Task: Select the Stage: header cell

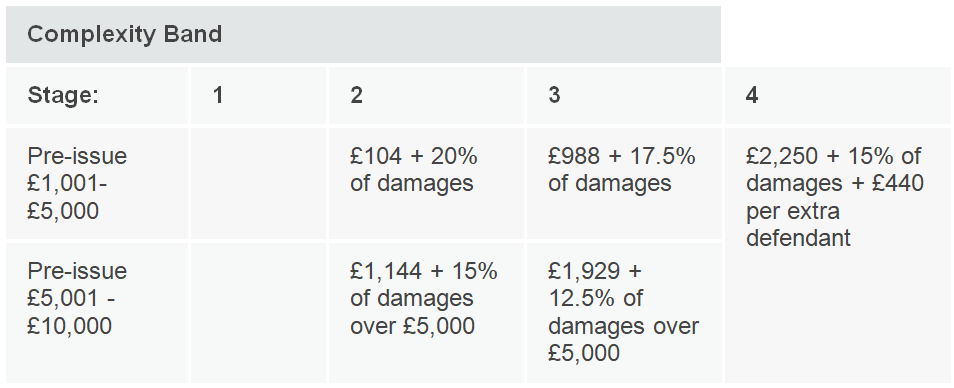Action: (x=97, y=95)
